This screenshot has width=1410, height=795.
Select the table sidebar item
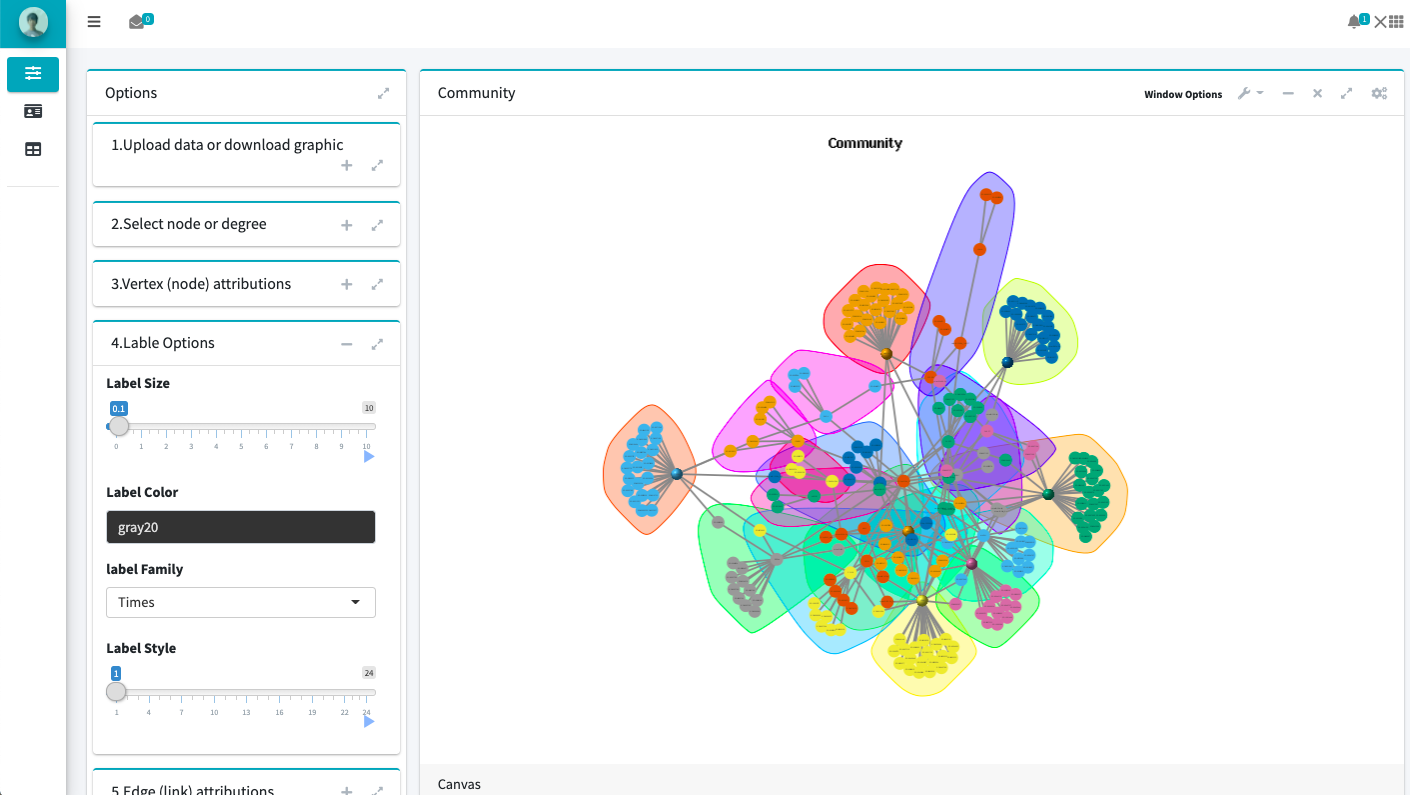(x=33, y=149)
